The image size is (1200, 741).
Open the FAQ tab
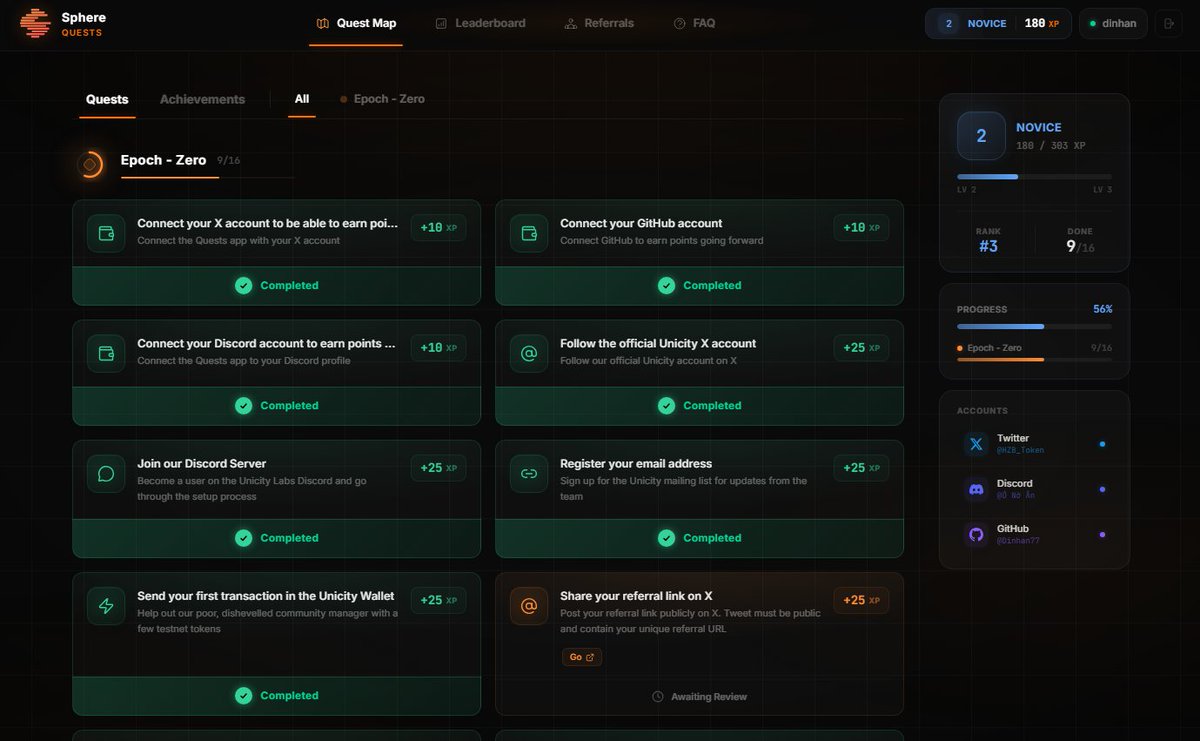click(694, 23)
